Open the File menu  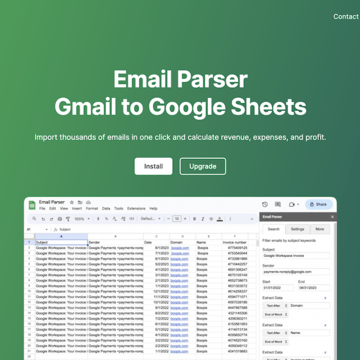click(x=42, y=209)
